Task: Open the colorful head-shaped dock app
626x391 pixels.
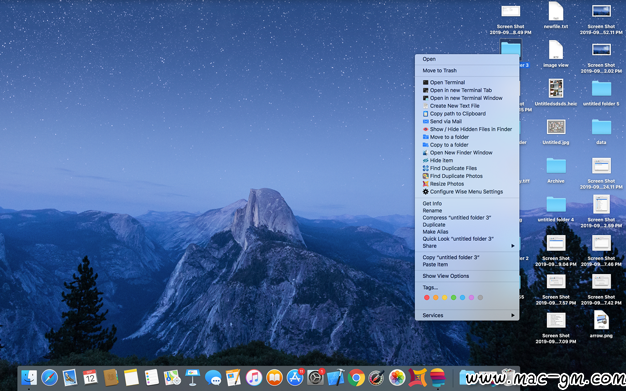Action: coord(438,377)
